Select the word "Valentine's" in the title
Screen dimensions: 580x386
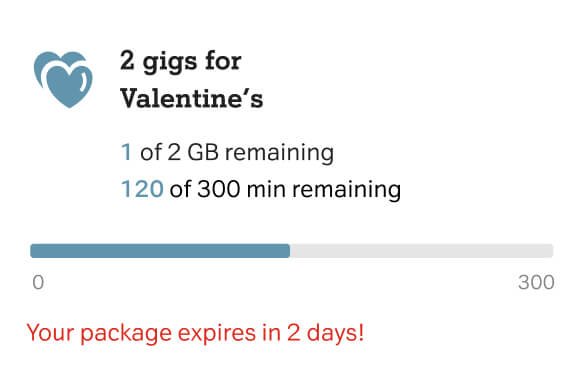point(191,99)
